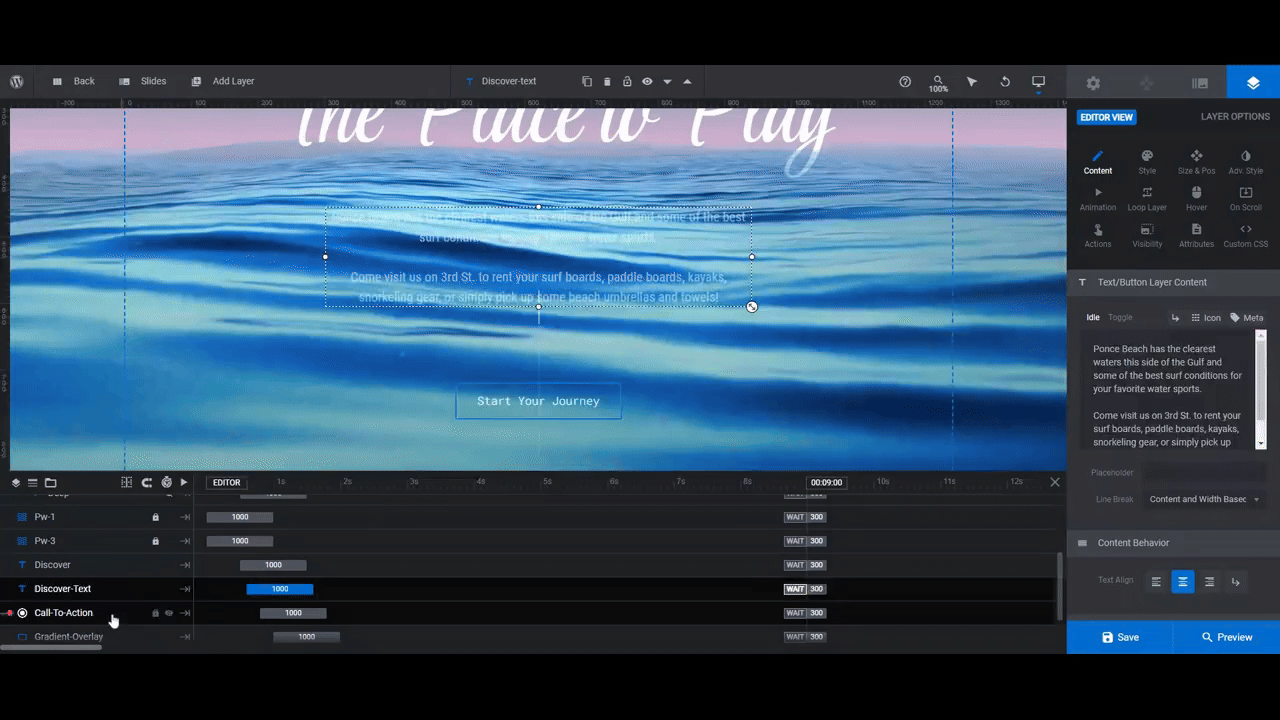The width and height of the screenshot is (1280, 720).
Task: Click the Meta insert button
Action: [x=1246, y=318]
